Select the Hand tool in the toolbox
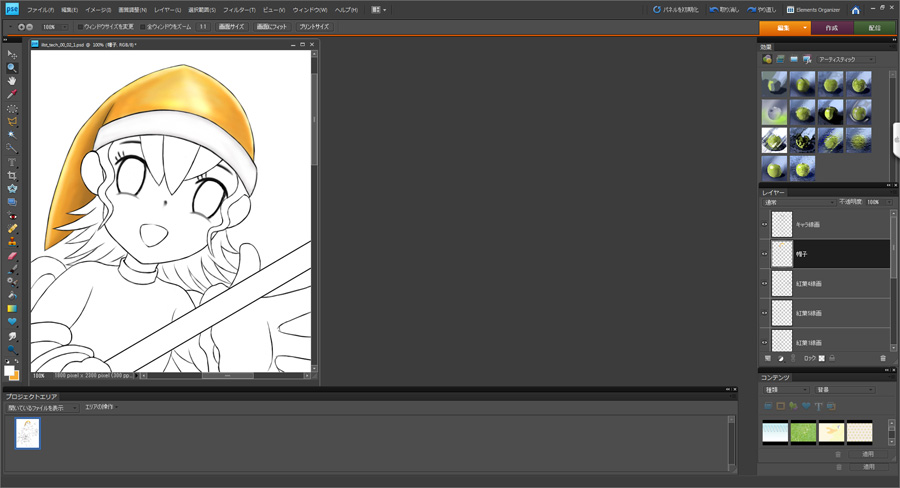Screen dimensions: 900x488 pyautogui.click(x=12, y=81)
